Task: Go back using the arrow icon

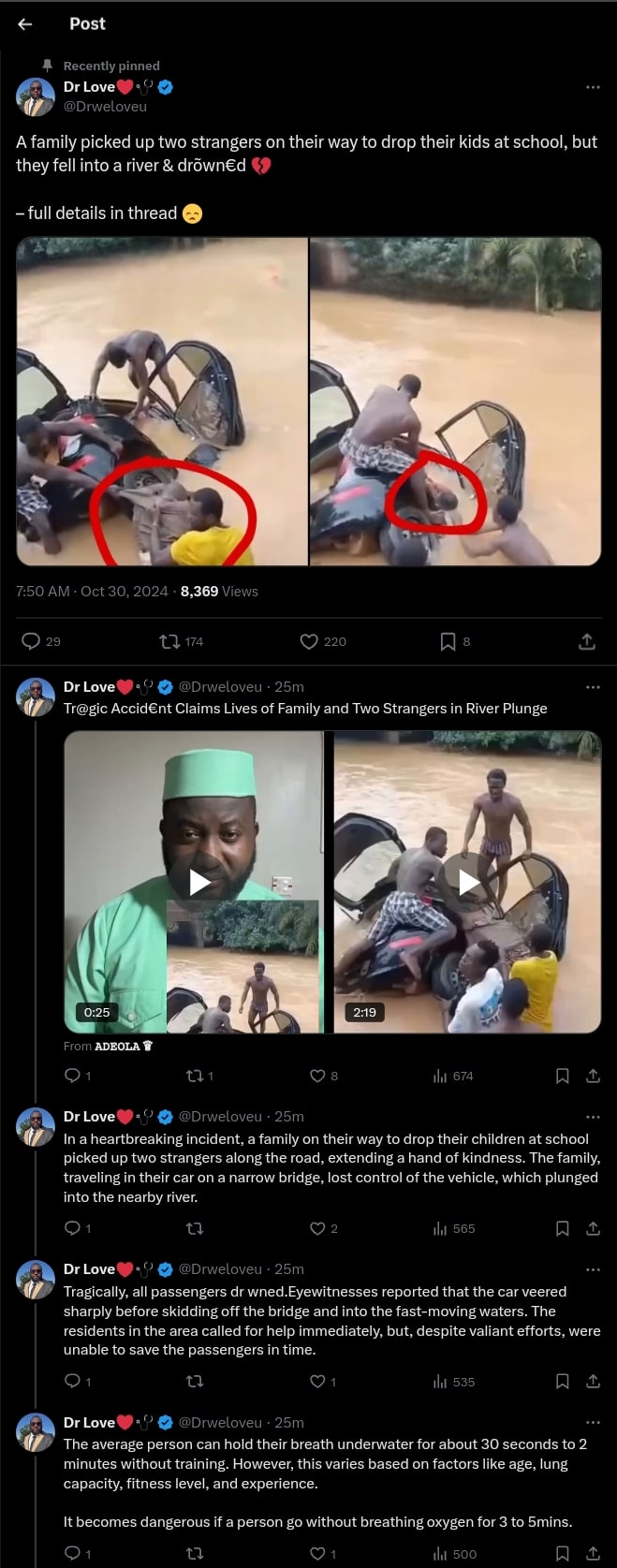Action: [25, 24]
